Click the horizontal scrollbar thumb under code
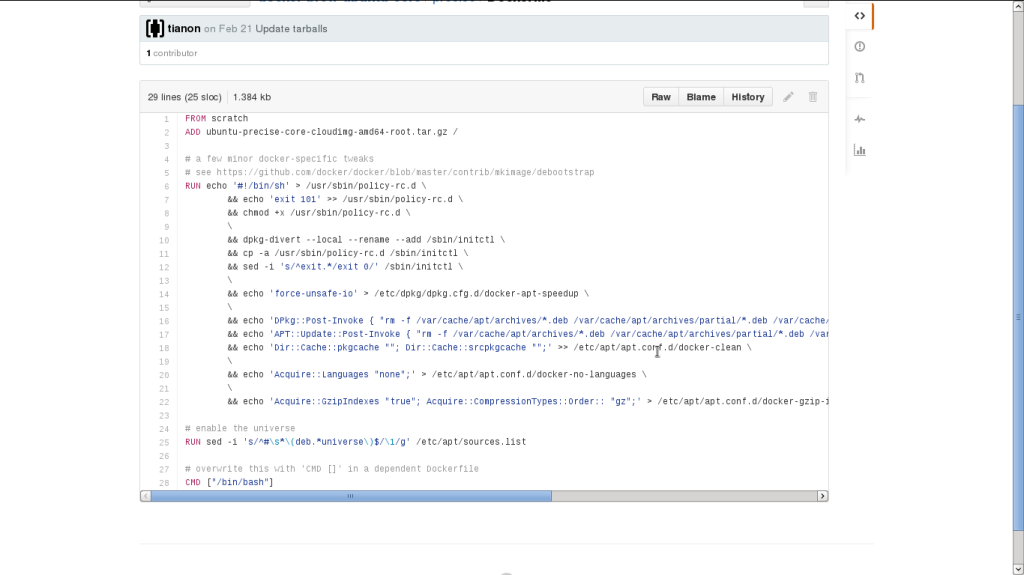 point(350,496)
